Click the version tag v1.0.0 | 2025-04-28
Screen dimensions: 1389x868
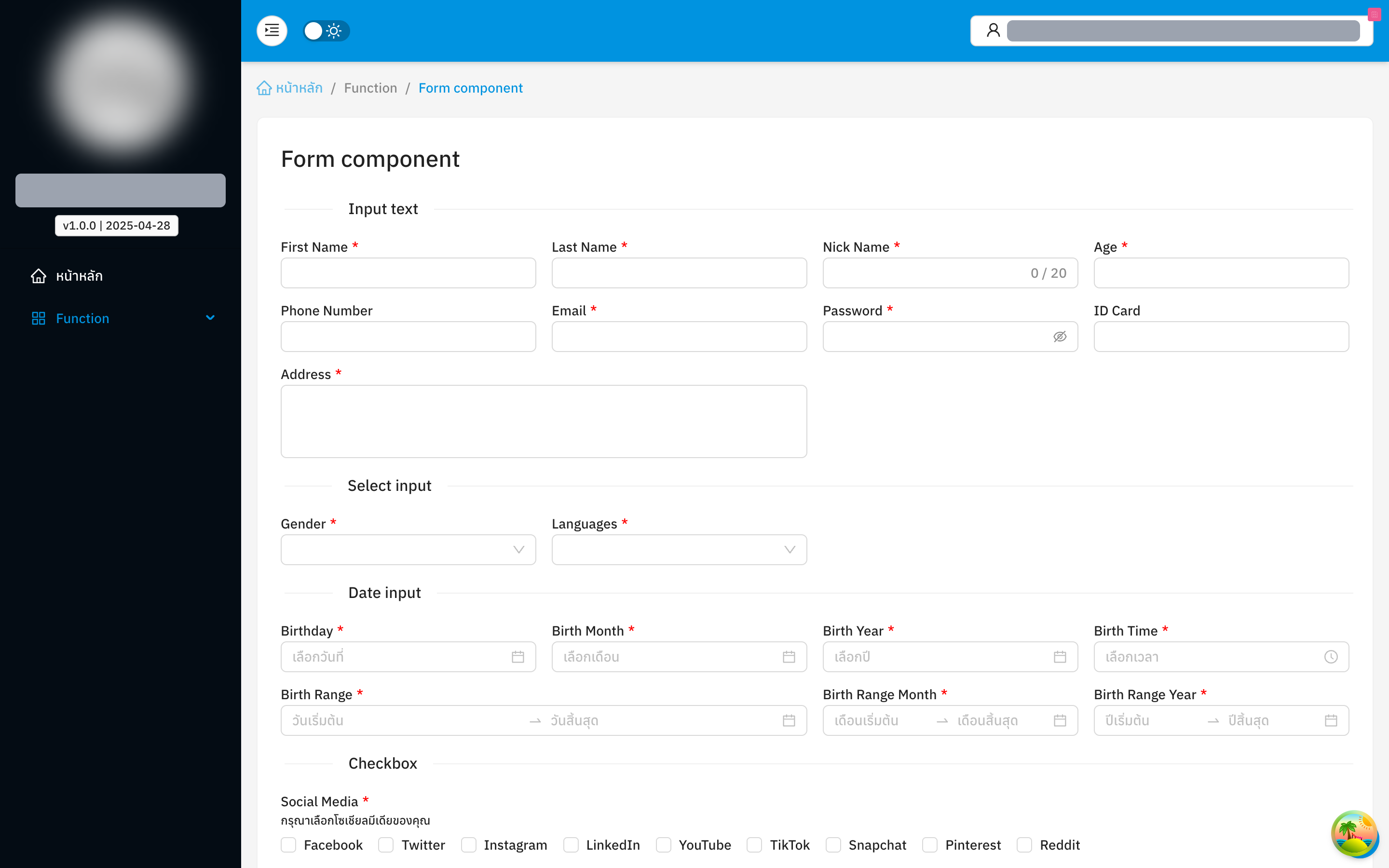tap(117, 226)
